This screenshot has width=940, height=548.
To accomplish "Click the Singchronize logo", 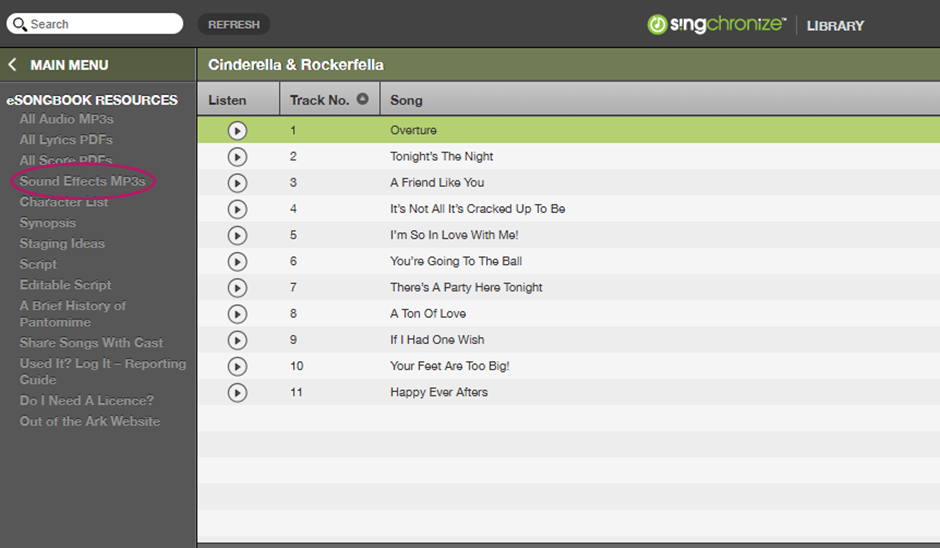I will point(716,25).
